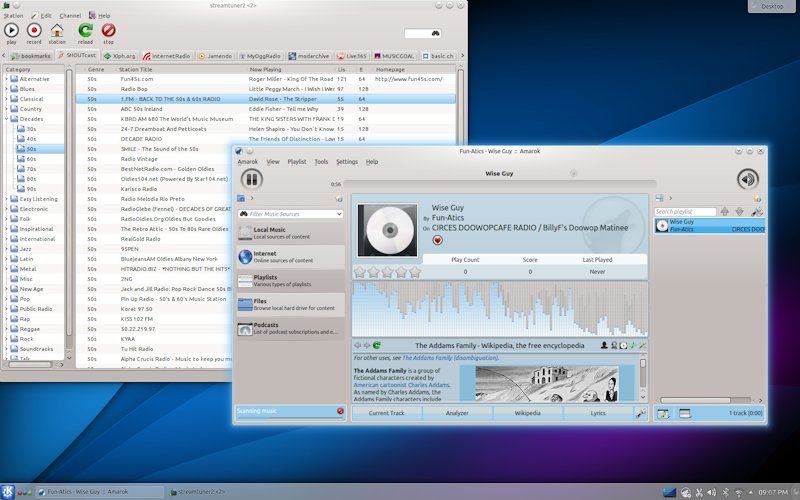This screenshot has width=800, height=500.
Task: Click the binoculars search icon in streamtuner2
Action: pyautogui.click(x=435, y=33)
